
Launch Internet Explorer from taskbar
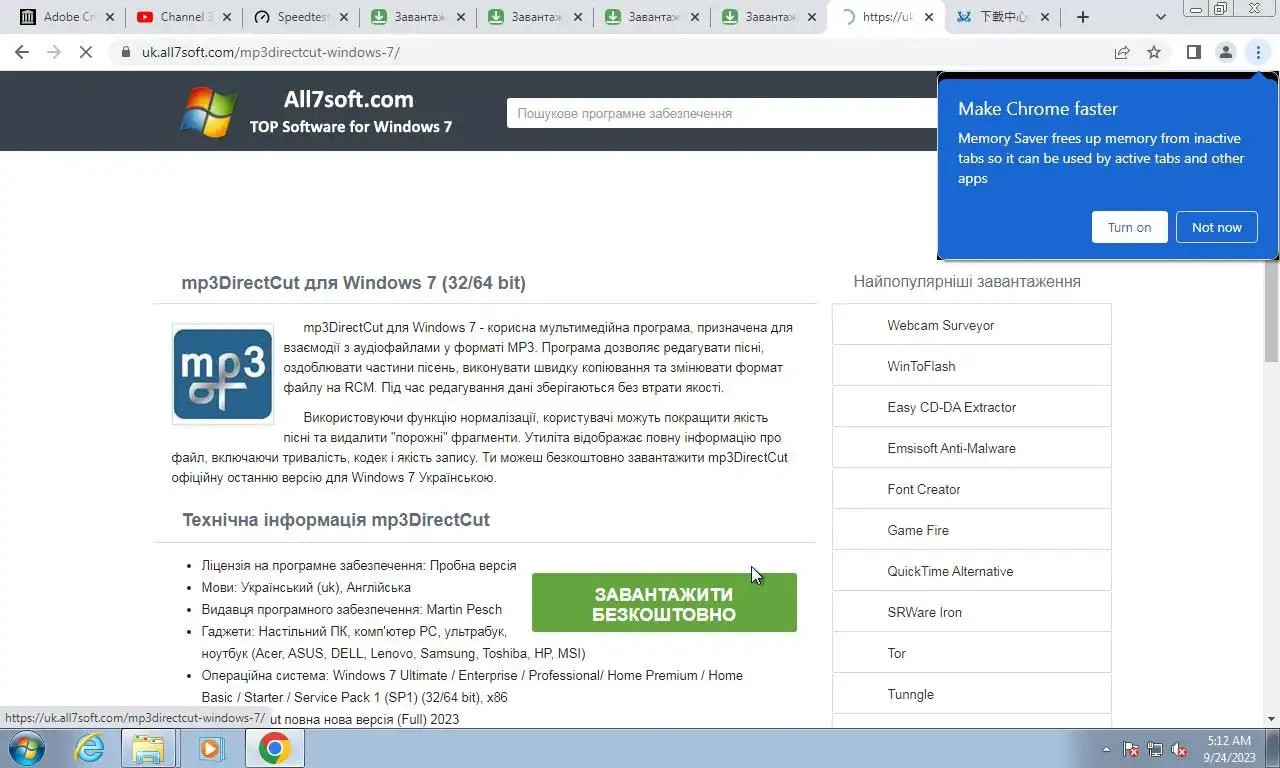tap(89, 748)
